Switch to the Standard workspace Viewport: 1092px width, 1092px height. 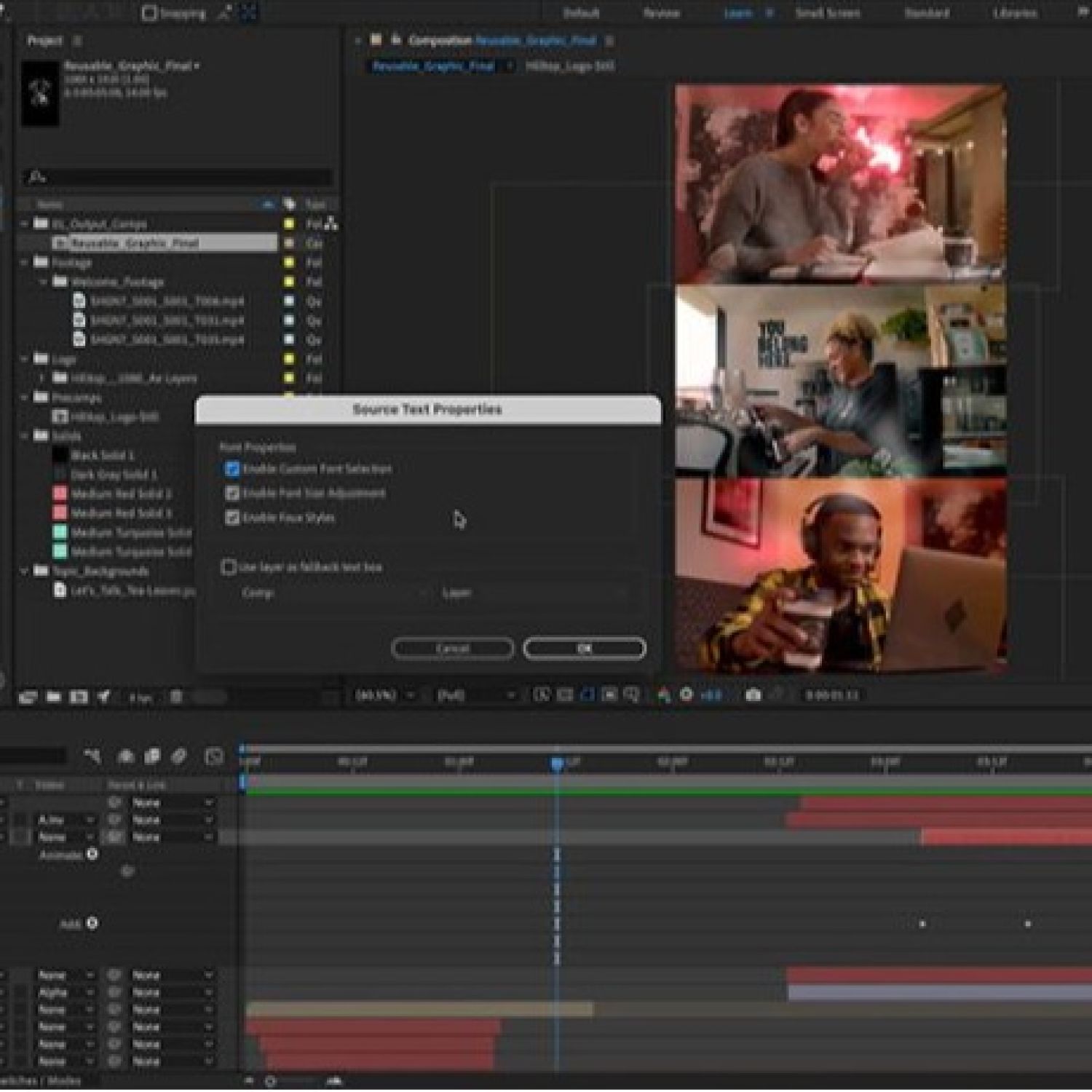tap(926, 13)
